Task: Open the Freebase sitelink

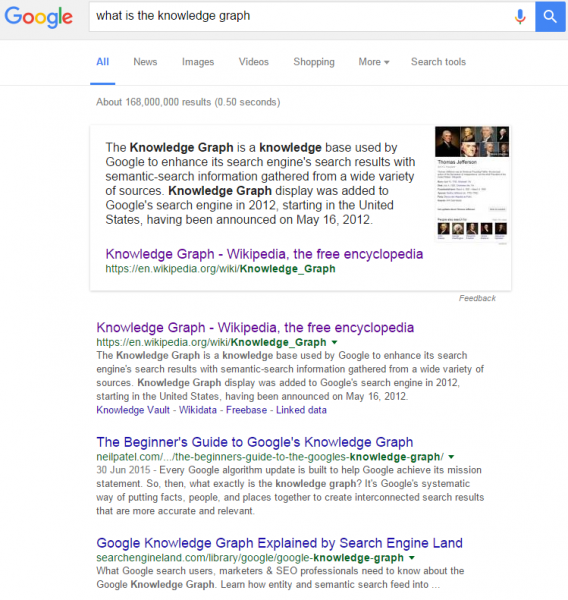Action: 246,410
